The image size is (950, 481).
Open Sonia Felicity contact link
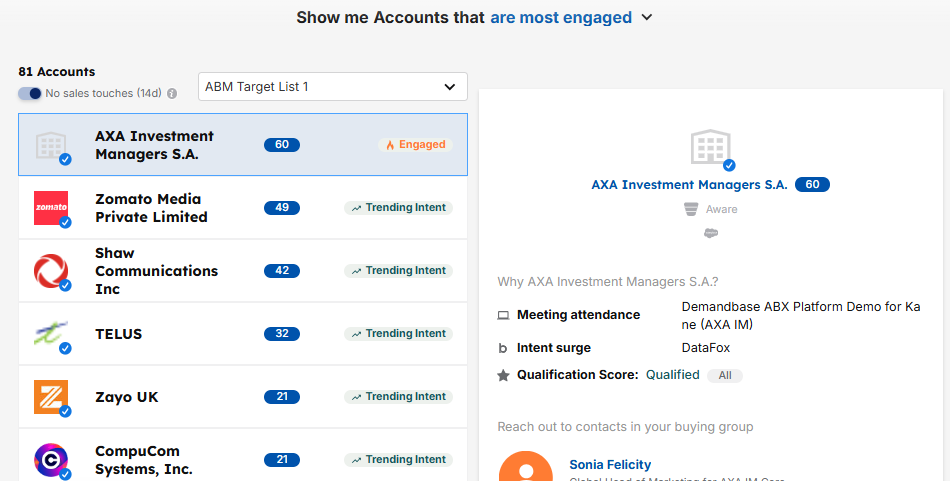coord(610,465)
